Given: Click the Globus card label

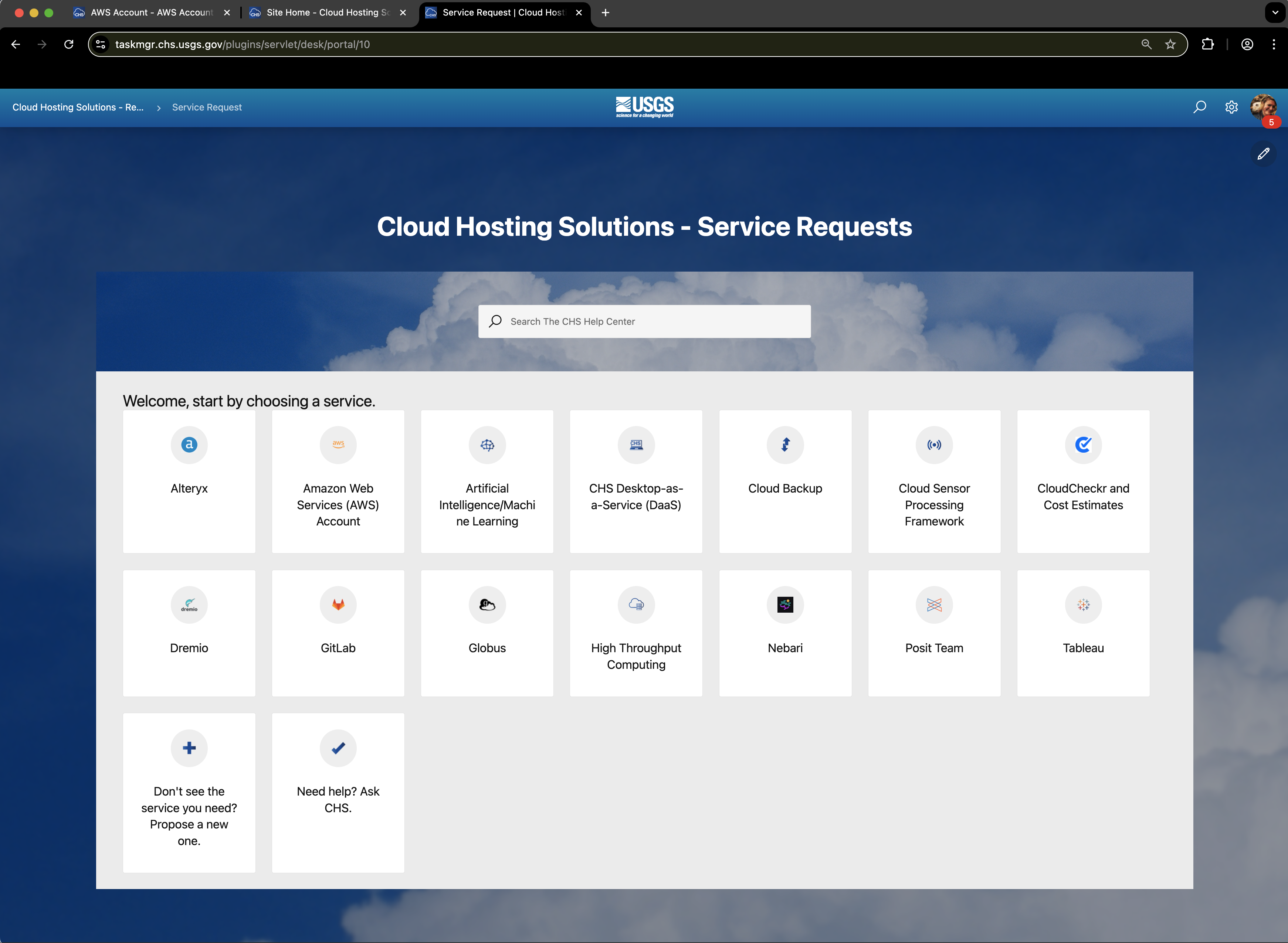Looking at the screenshot, I should tap(487, 648).
